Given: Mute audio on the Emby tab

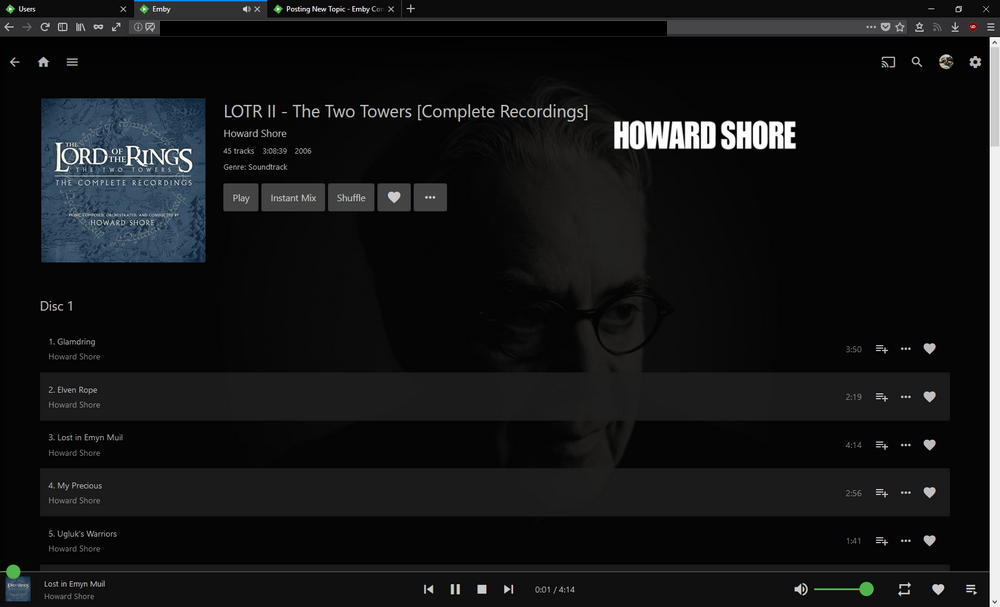Looking at the screenshot, I should point(246,9).
